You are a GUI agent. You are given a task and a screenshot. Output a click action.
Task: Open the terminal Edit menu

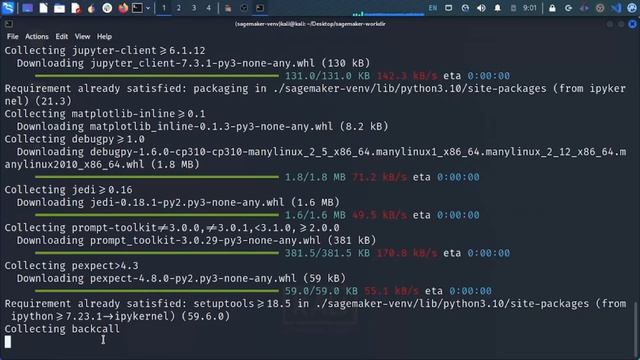[62, 36]
